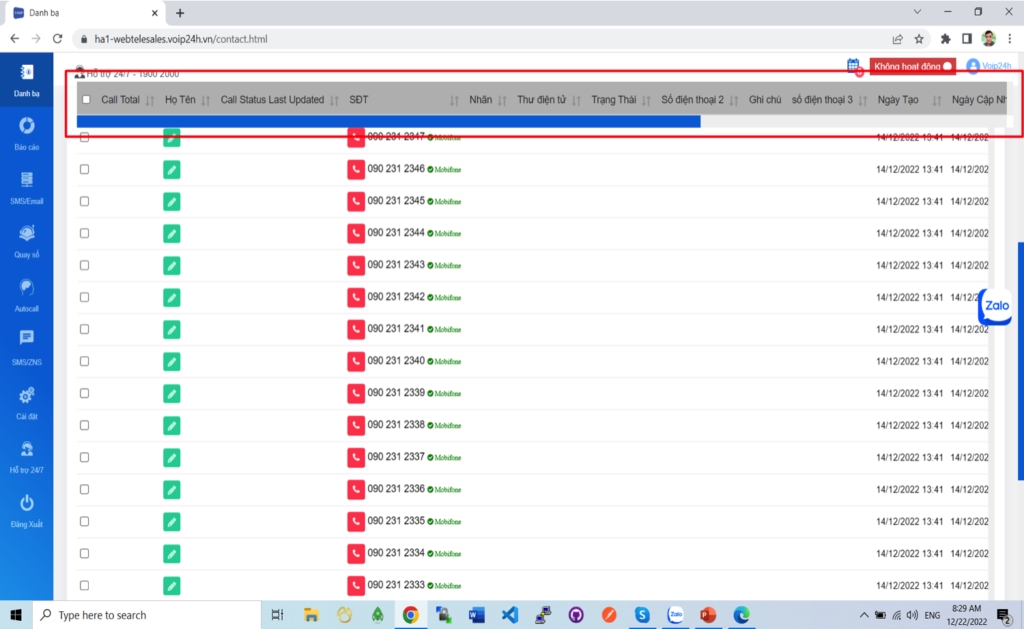This screenshot has width=1024, height=629.
Task: Click the blue horizontal scrollbar under the header
Action: pyautogui.click(x=388, y=122)
